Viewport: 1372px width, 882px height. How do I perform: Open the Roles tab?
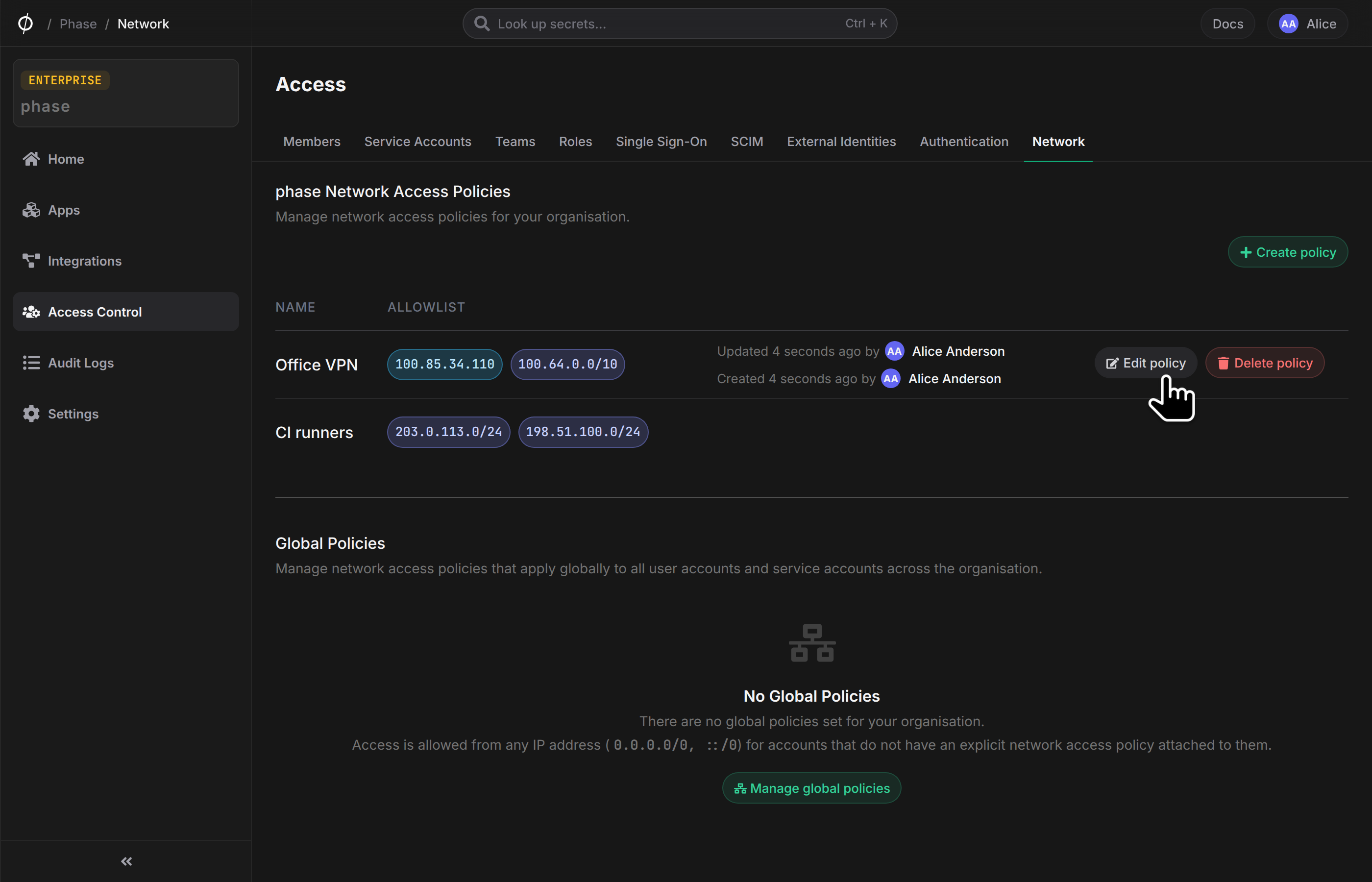[575, 142]
